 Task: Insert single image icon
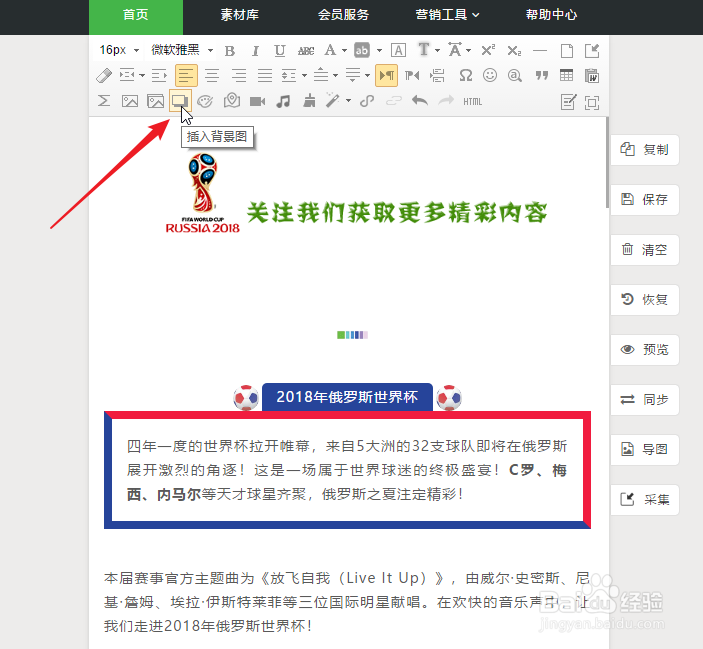tap(130, 101)
